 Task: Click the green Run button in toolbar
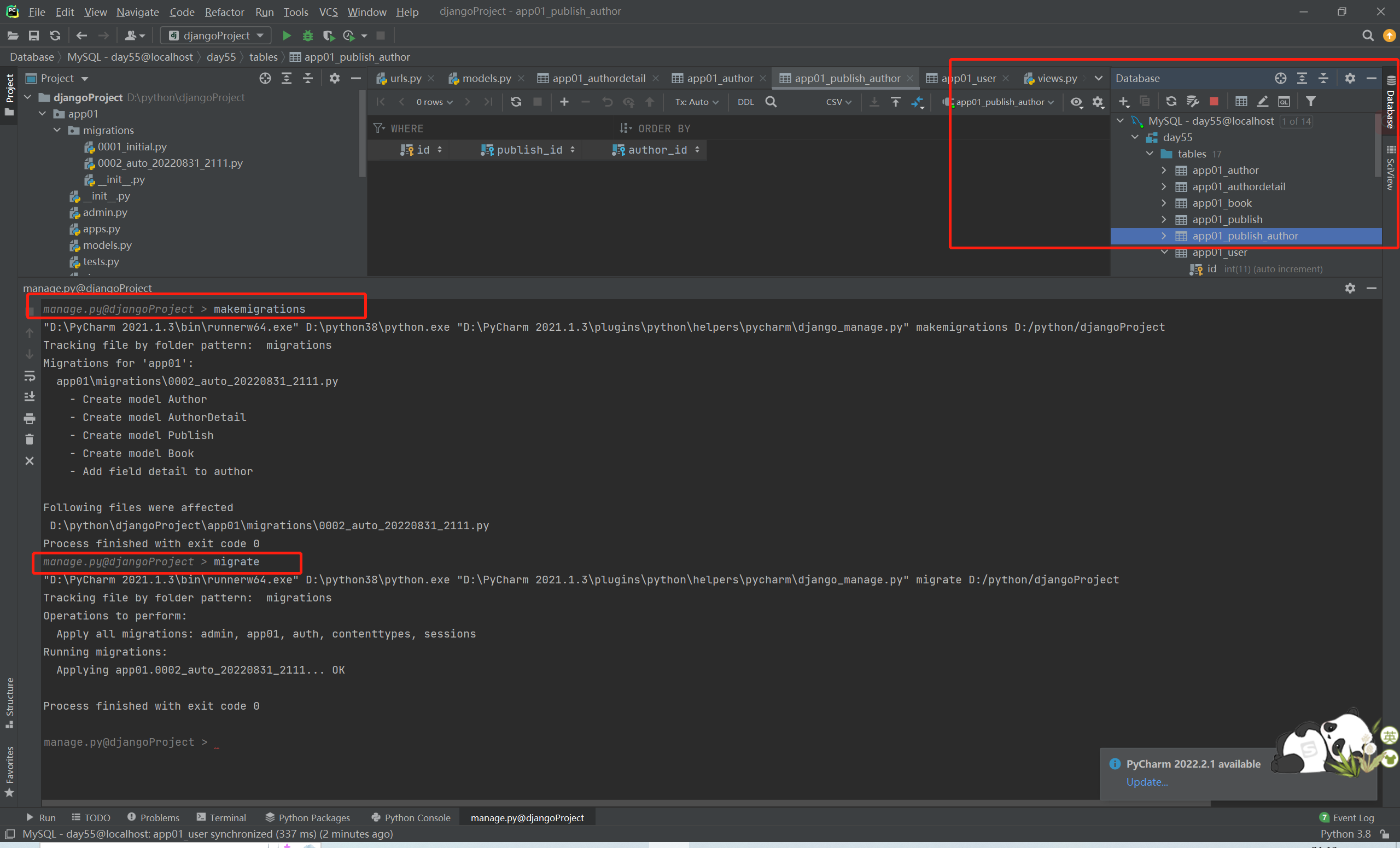click(x=287, y=36)
